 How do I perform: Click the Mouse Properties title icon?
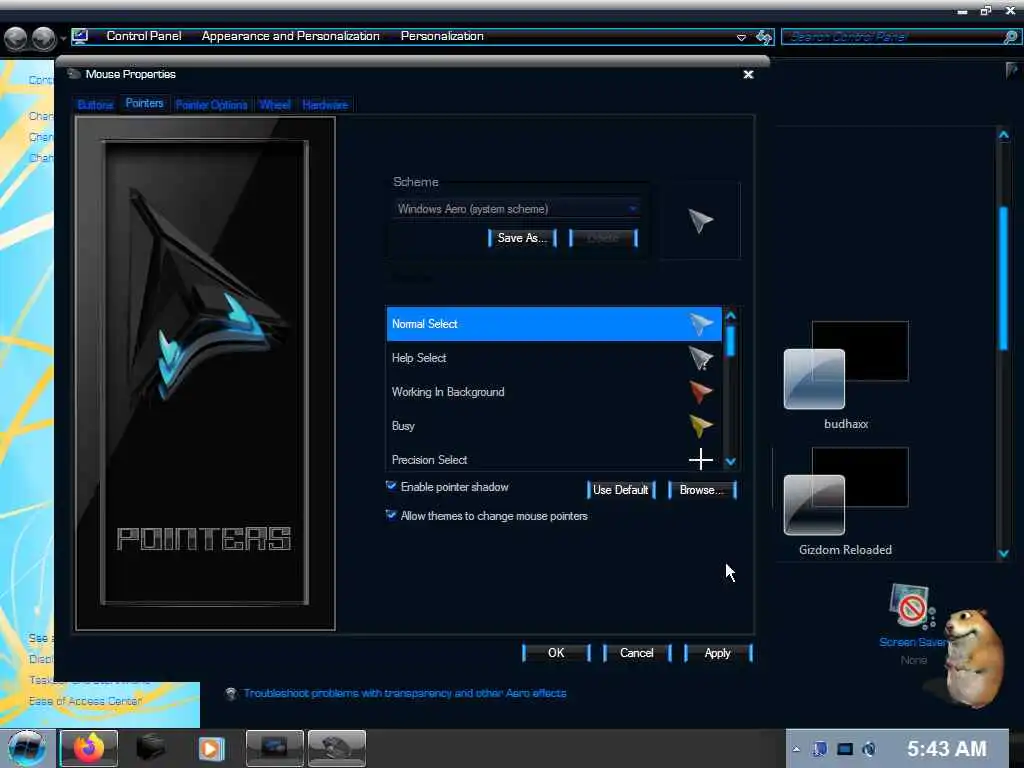(74, 74)
